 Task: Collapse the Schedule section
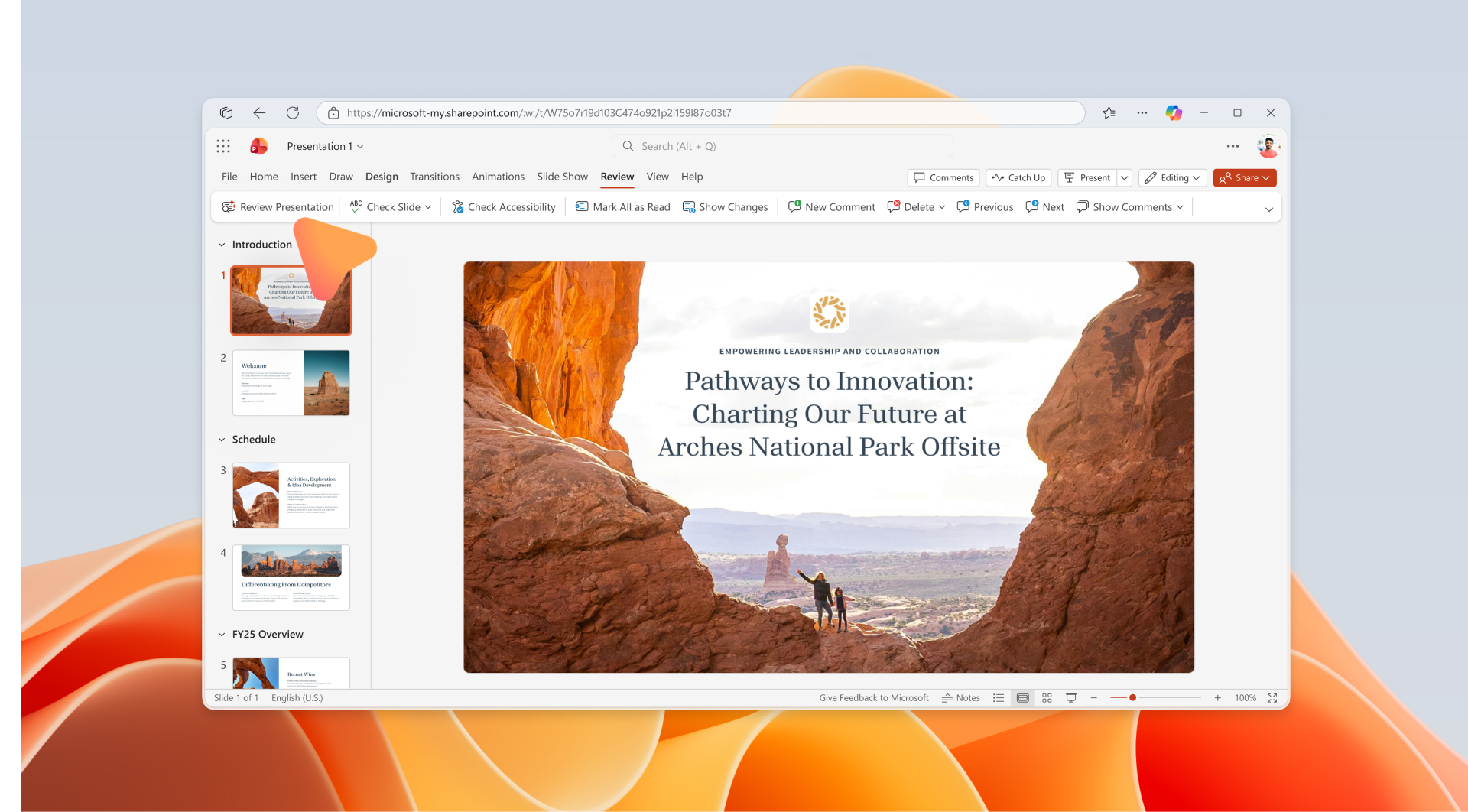click(x=222, y=440)
